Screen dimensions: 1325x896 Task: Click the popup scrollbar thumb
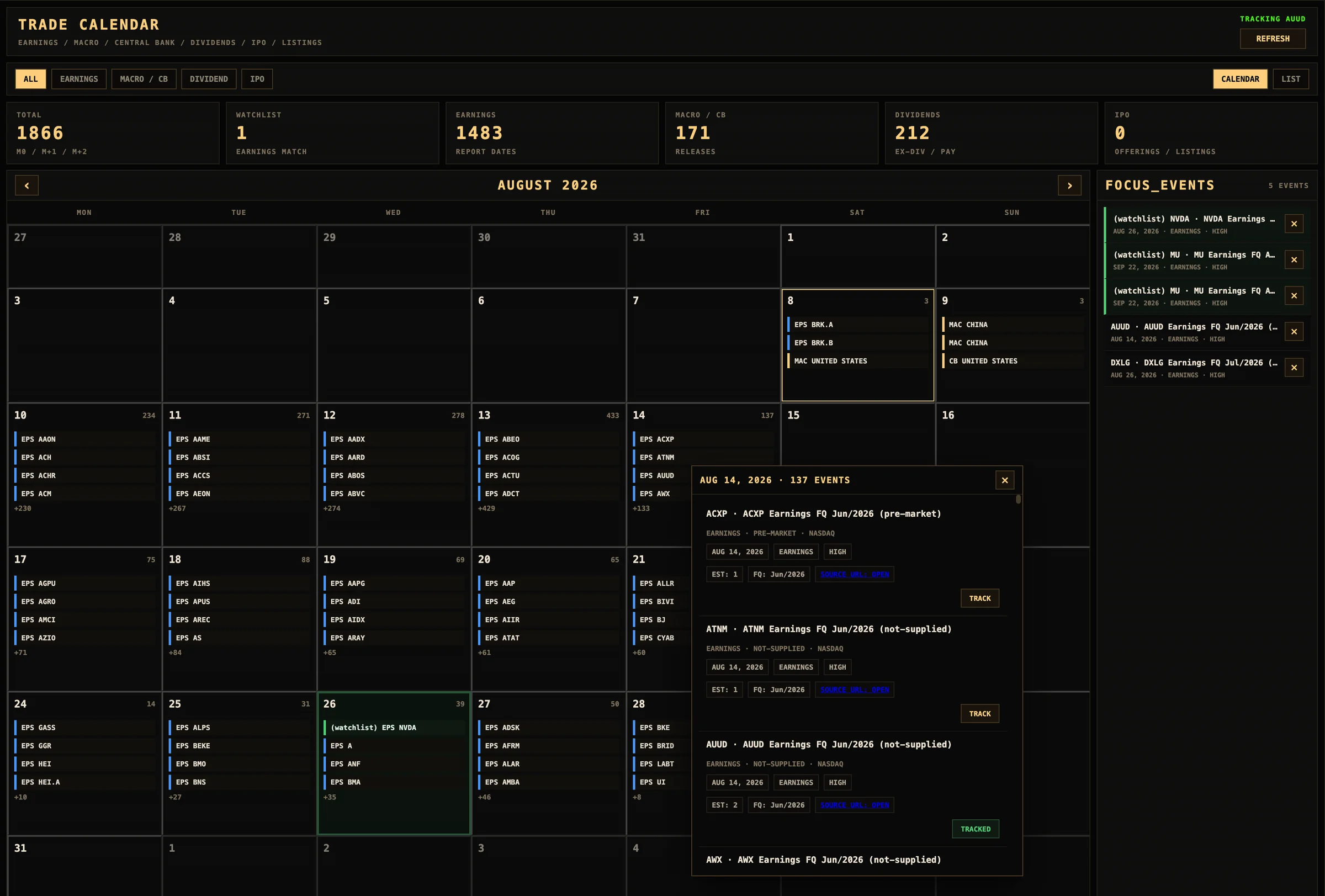[1017, 499]
